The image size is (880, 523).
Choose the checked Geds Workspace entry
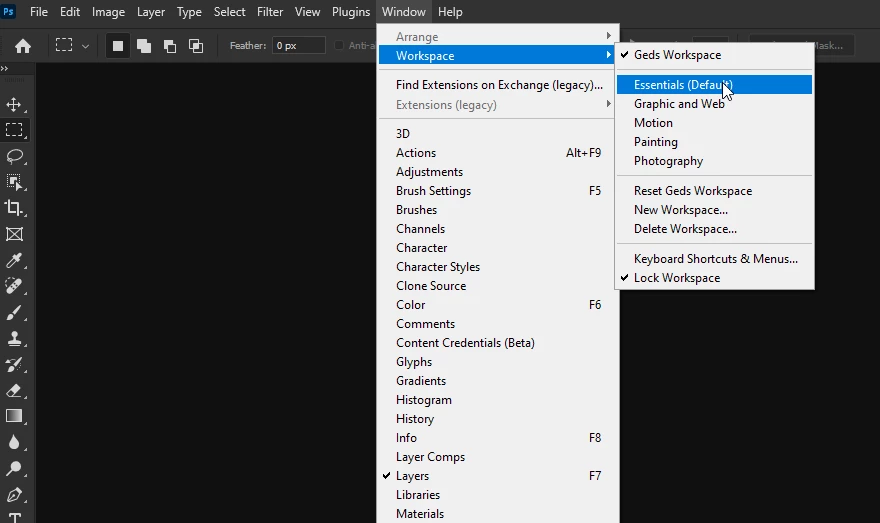tap(714, 55)
